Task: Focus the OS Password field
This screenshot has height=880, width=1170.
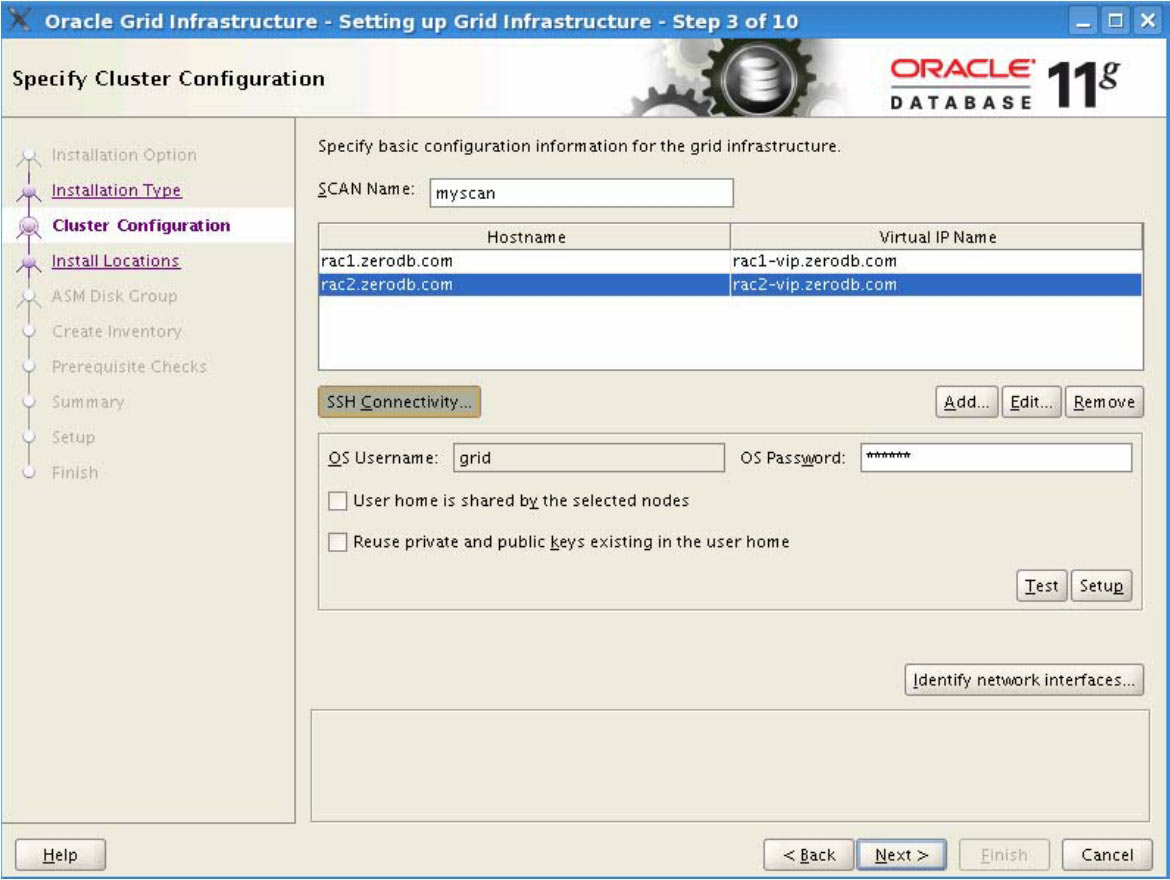Action: point(995,458)
